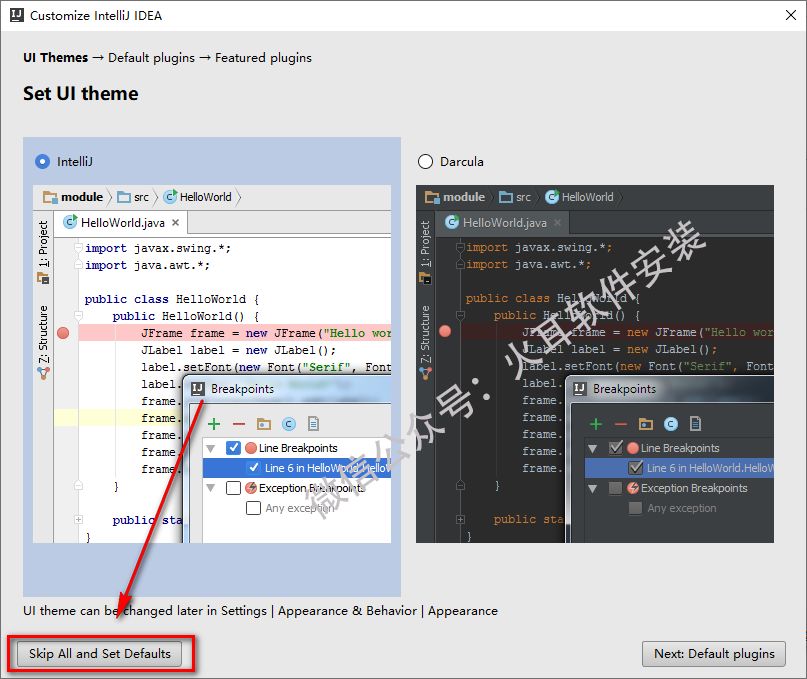Toggle Line Breakpoints checkbox in light preview
Viewport: 807px width, 679px height.
pyautogui.click(x=233, y=448)
